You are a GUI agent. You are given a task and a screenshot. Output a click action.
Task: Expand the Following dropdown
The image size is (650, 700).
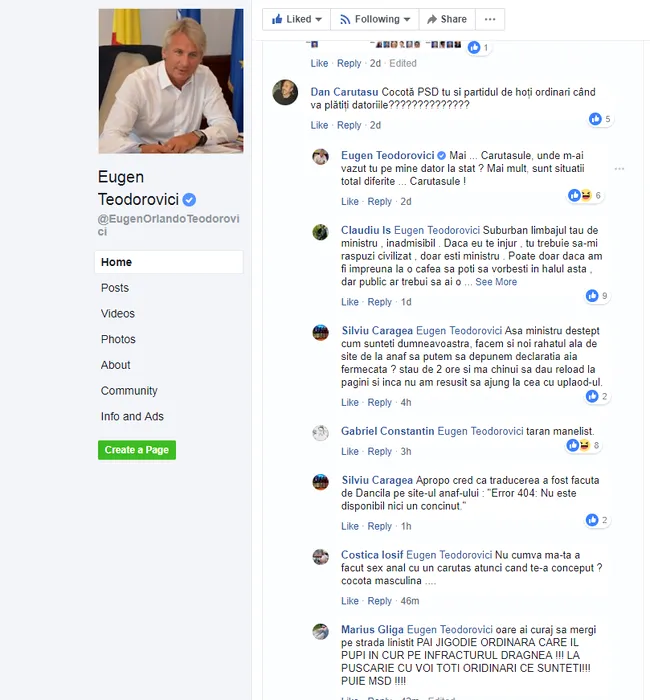[375, 19]
